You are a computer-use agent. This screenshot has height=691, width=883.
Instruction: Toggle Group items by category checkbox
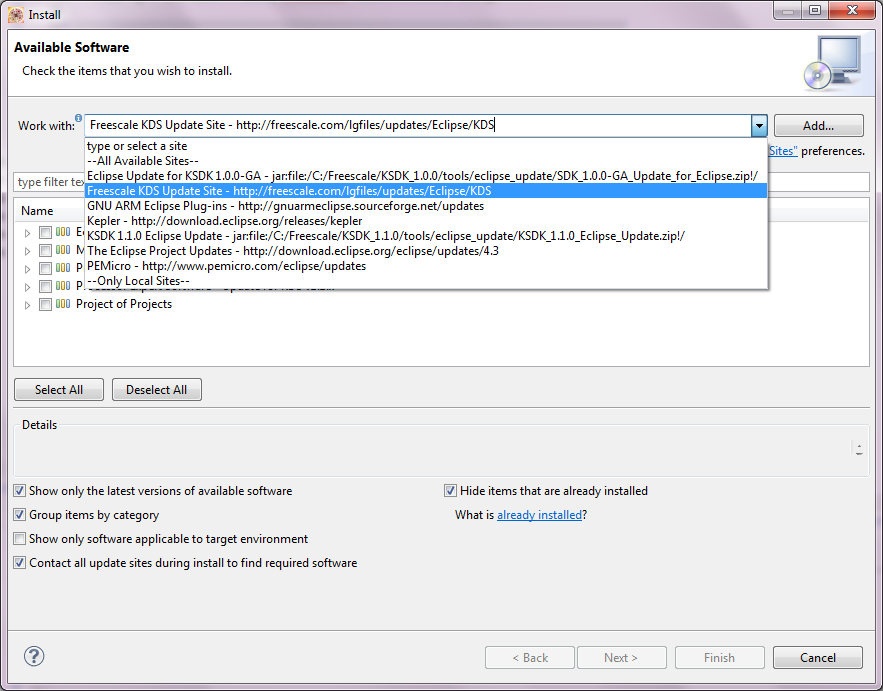pyautogui.click(x=20, y=515)
